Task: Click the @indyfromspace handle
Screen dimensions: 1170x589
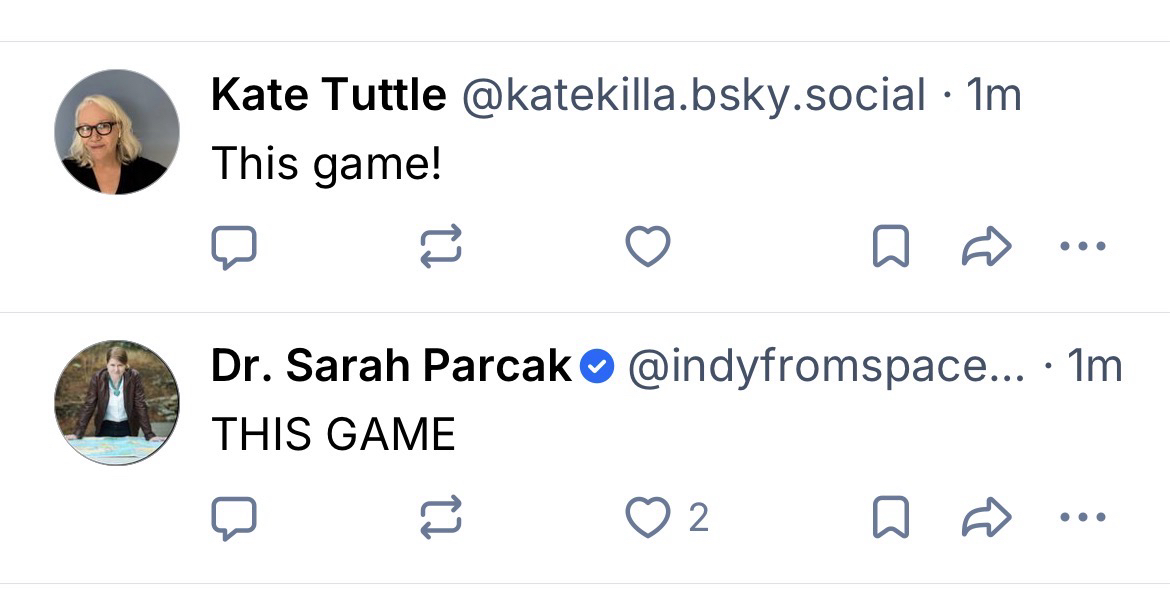Action: point(825,367)
